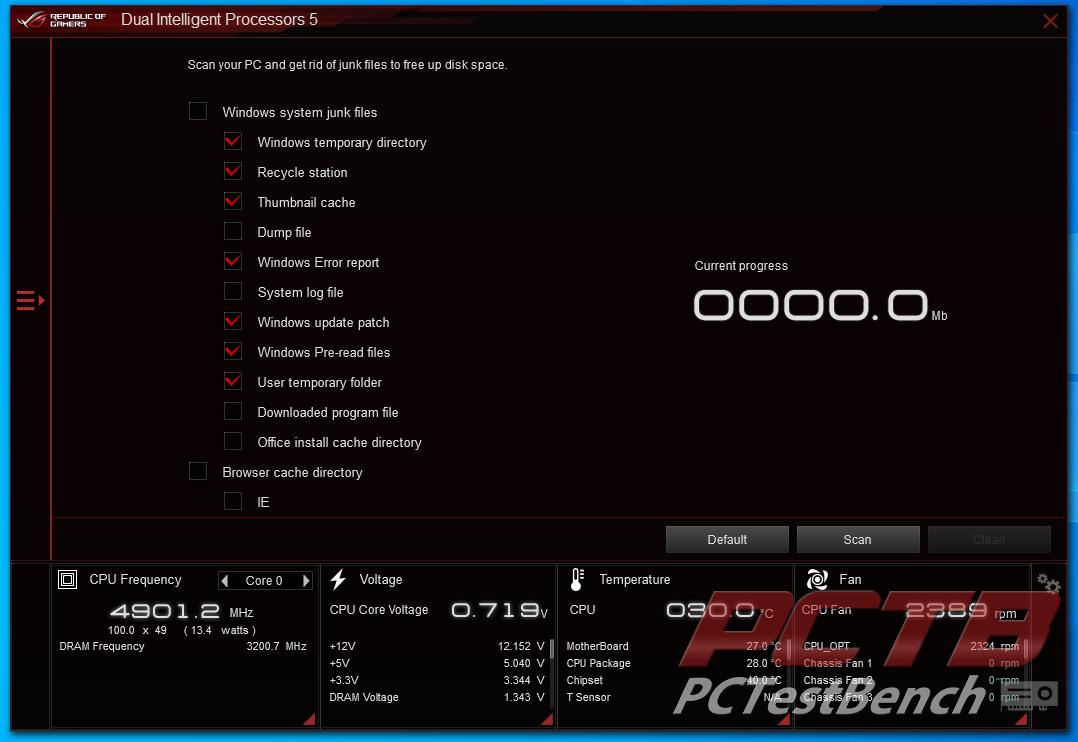Uncheck User temporary folder
This screenshot has width=1078, height=742.
[233, 382]
